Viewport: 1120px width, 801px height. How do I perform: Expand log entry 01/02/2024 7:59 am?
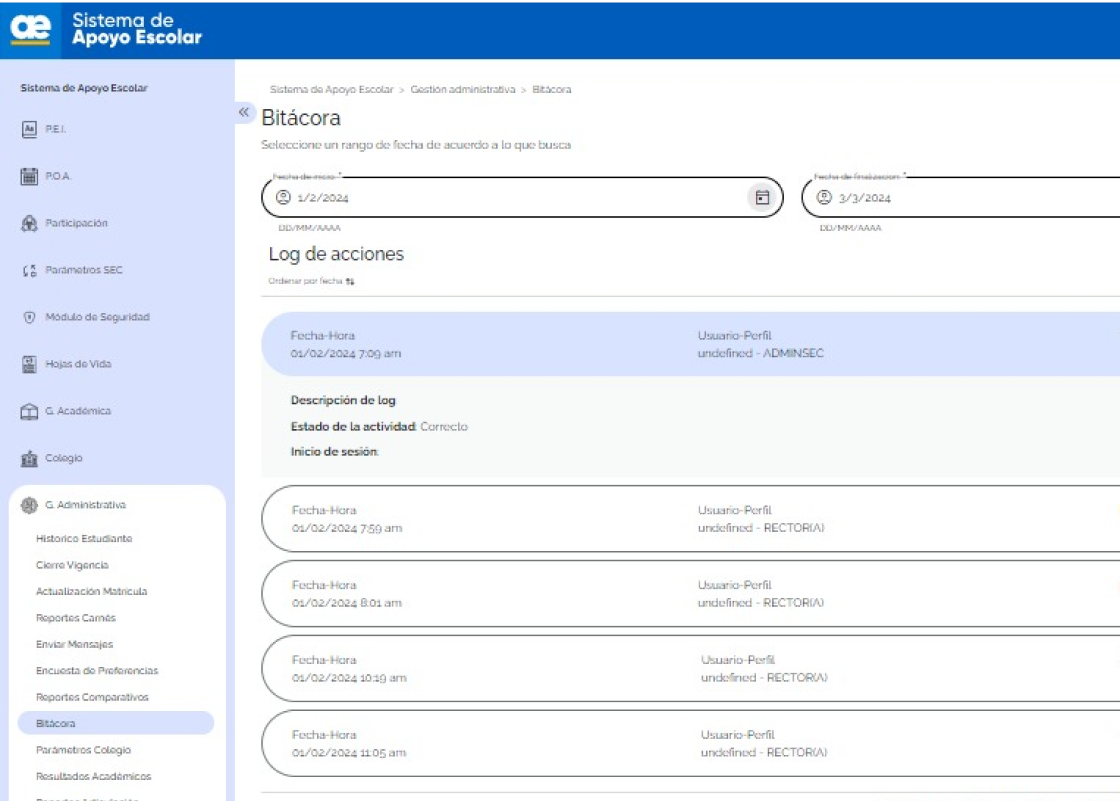click(691, 519)
